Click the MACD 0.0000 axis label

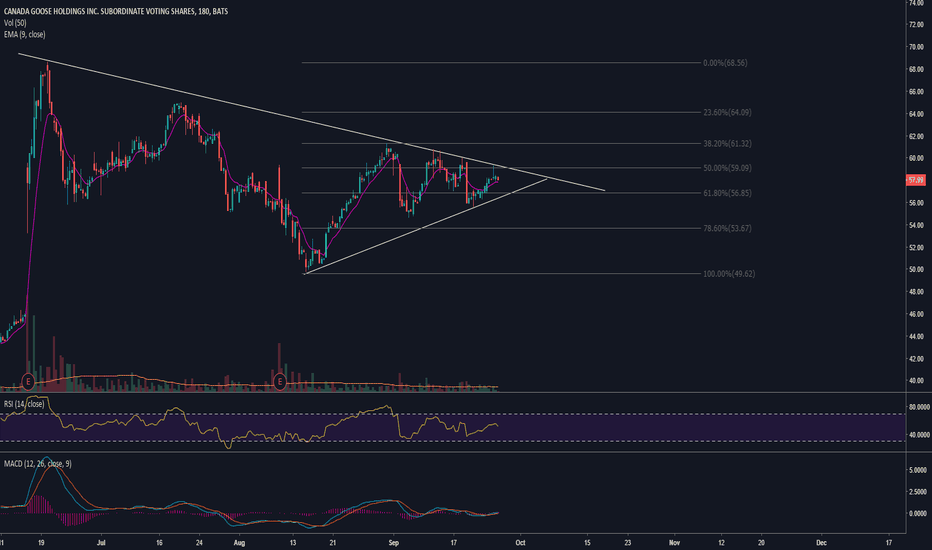[918, 514]
